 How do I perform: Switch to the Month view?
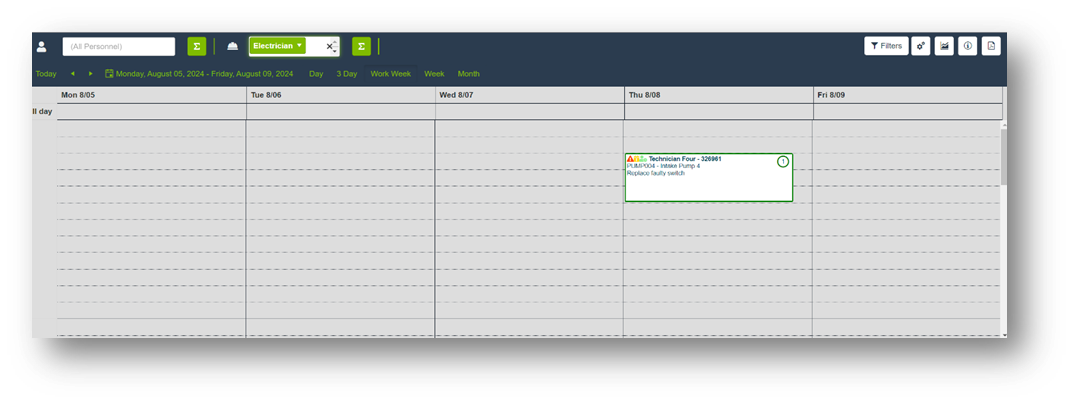(468, 74)
